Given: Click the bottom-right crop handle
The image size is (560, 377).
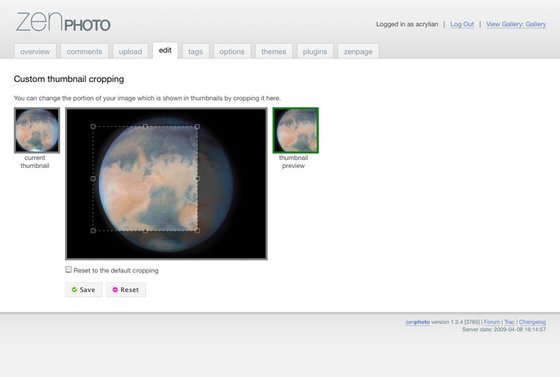Looking at the screenshot, I should [198, 231].
